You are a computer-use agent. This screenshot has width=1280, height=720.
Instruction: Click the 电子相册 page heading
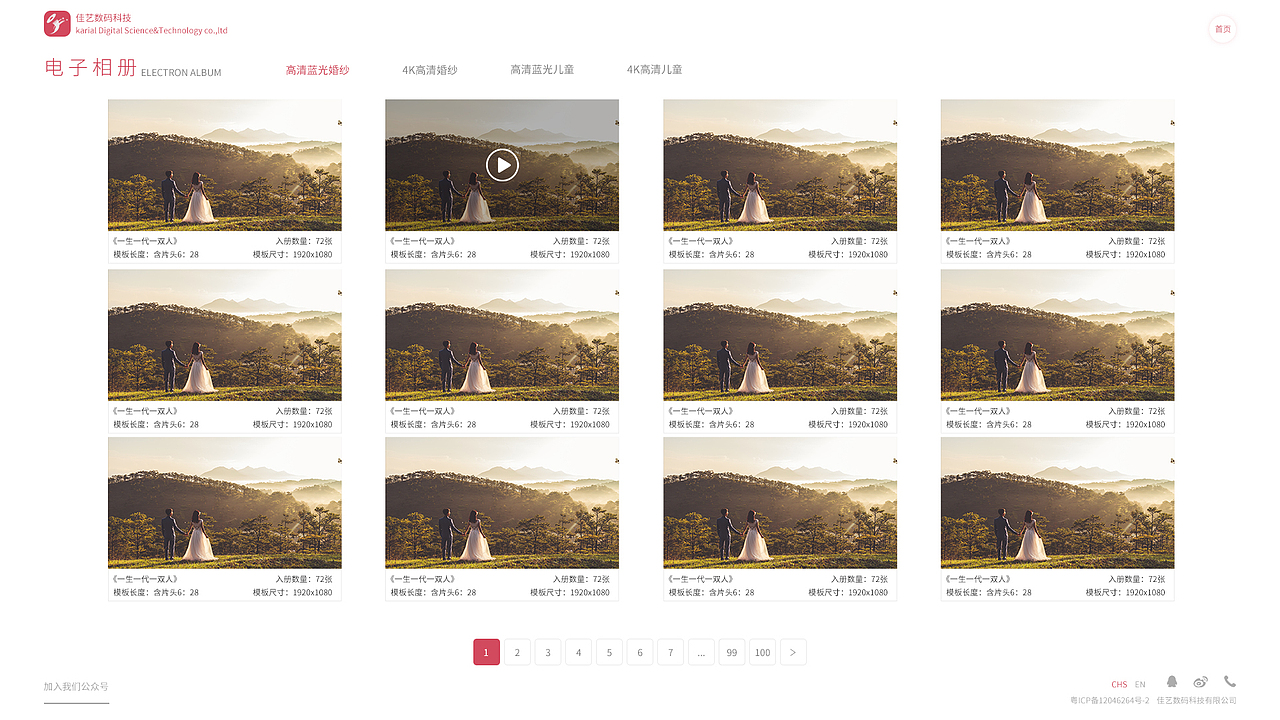pyautogui.click(x=90, y=68)
